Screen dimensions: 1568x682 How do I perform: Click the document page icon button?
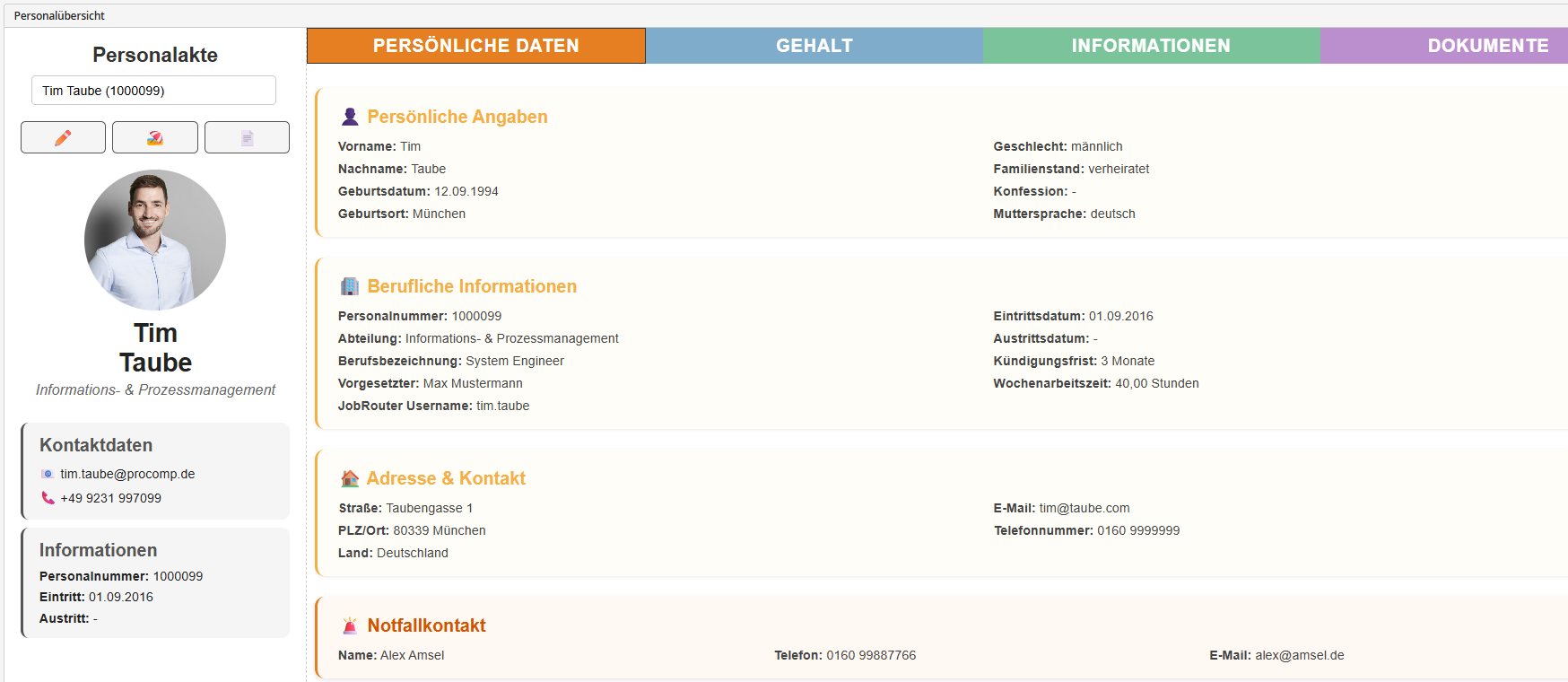[x=247, y=137]
